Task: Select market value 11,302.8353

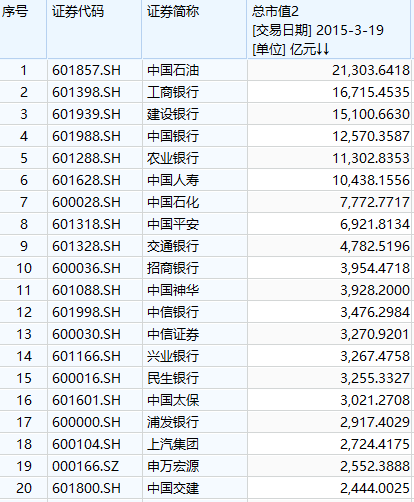Action: point(329,158)
